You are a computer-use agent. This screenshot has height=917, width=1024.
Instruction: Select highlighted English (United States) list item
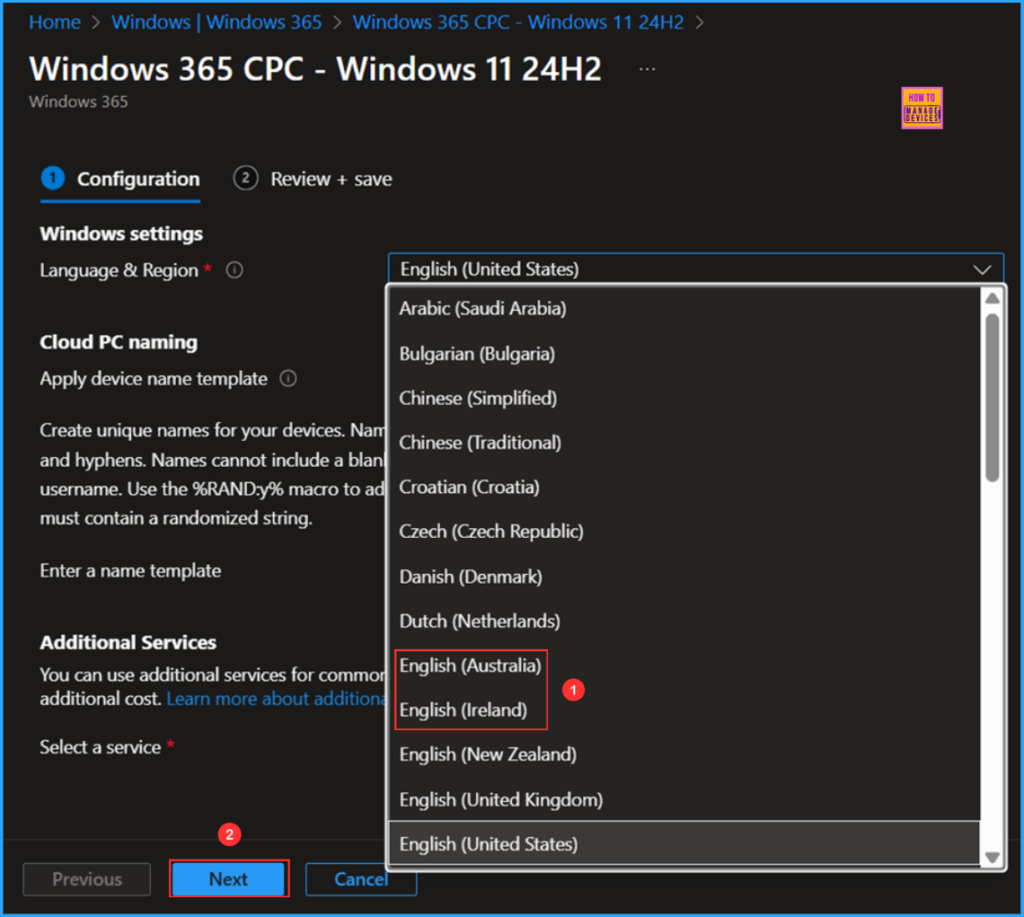pyautogui.click(x=684, y=844)
